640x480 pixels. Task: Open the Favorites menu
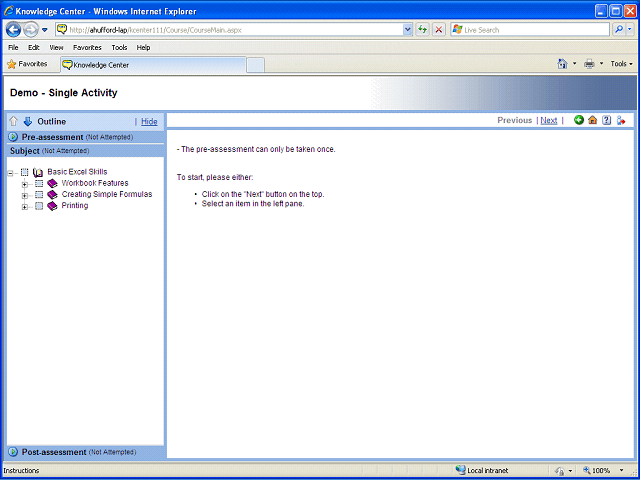87,47
